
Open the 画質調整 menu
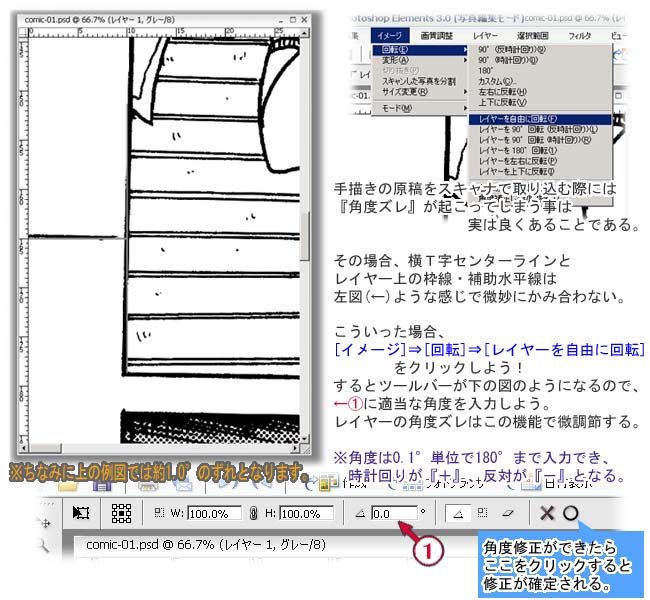click(x=437, y=36)
